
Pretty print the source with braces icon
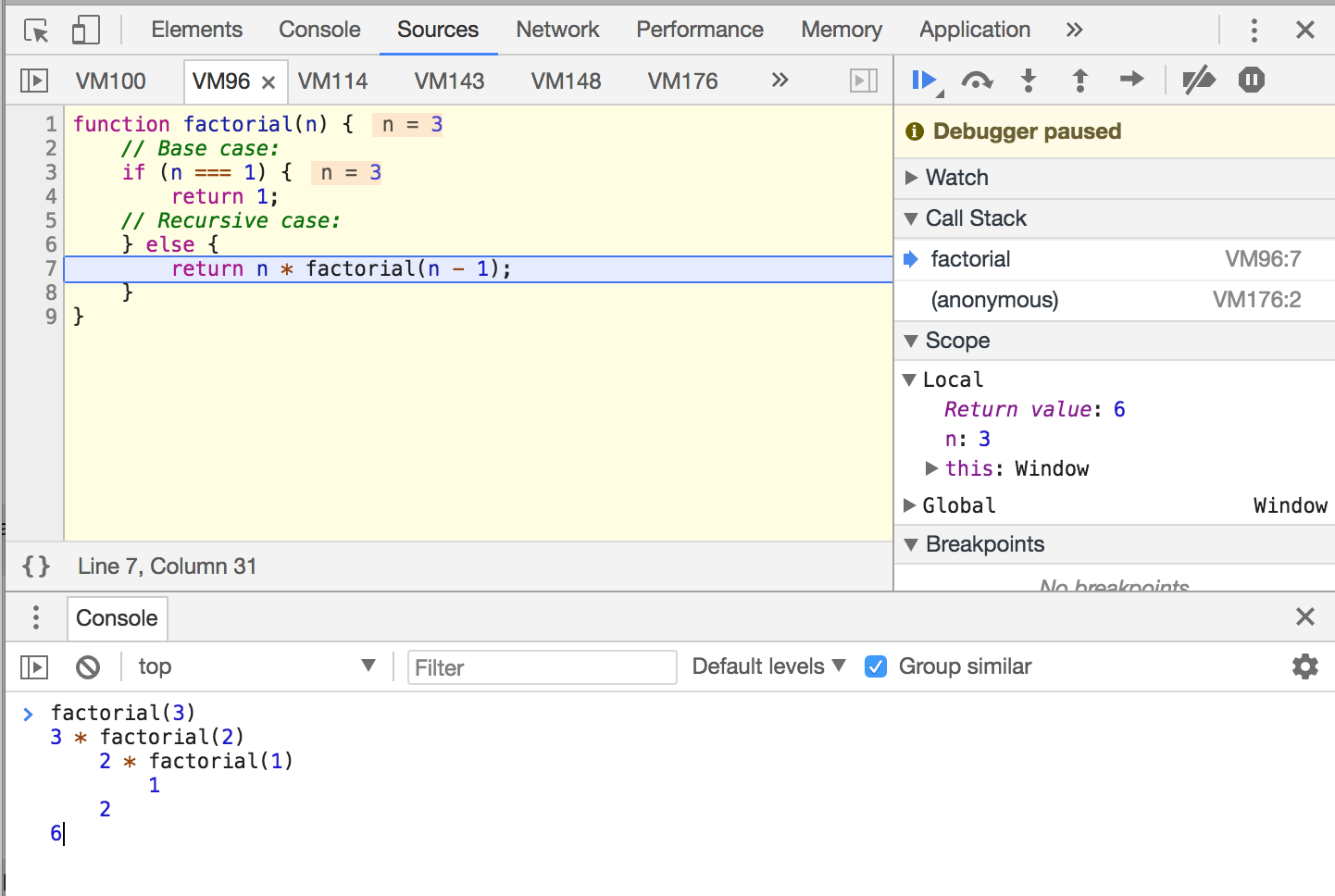click(x=36, y=566)
